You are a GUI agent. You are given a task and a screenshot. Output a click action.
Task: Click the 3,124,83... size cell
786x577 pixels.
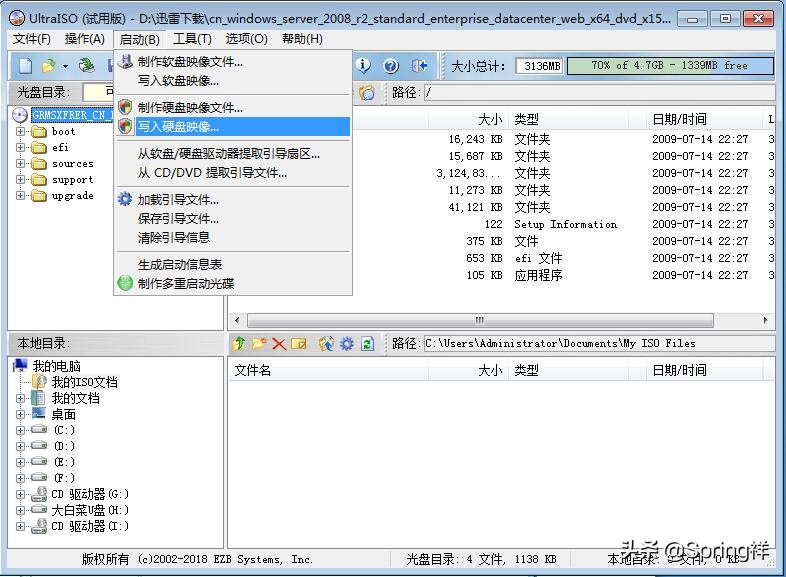[468, 173]
